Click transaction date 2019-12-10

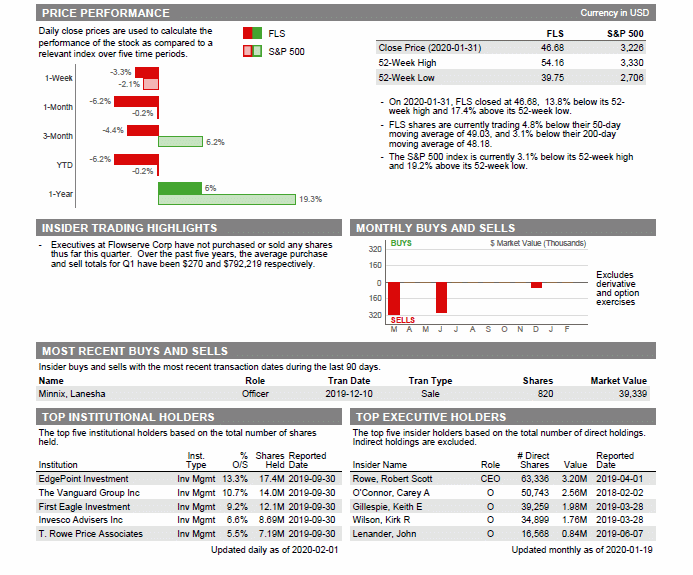pyautogui.click(x=349, y=394)
